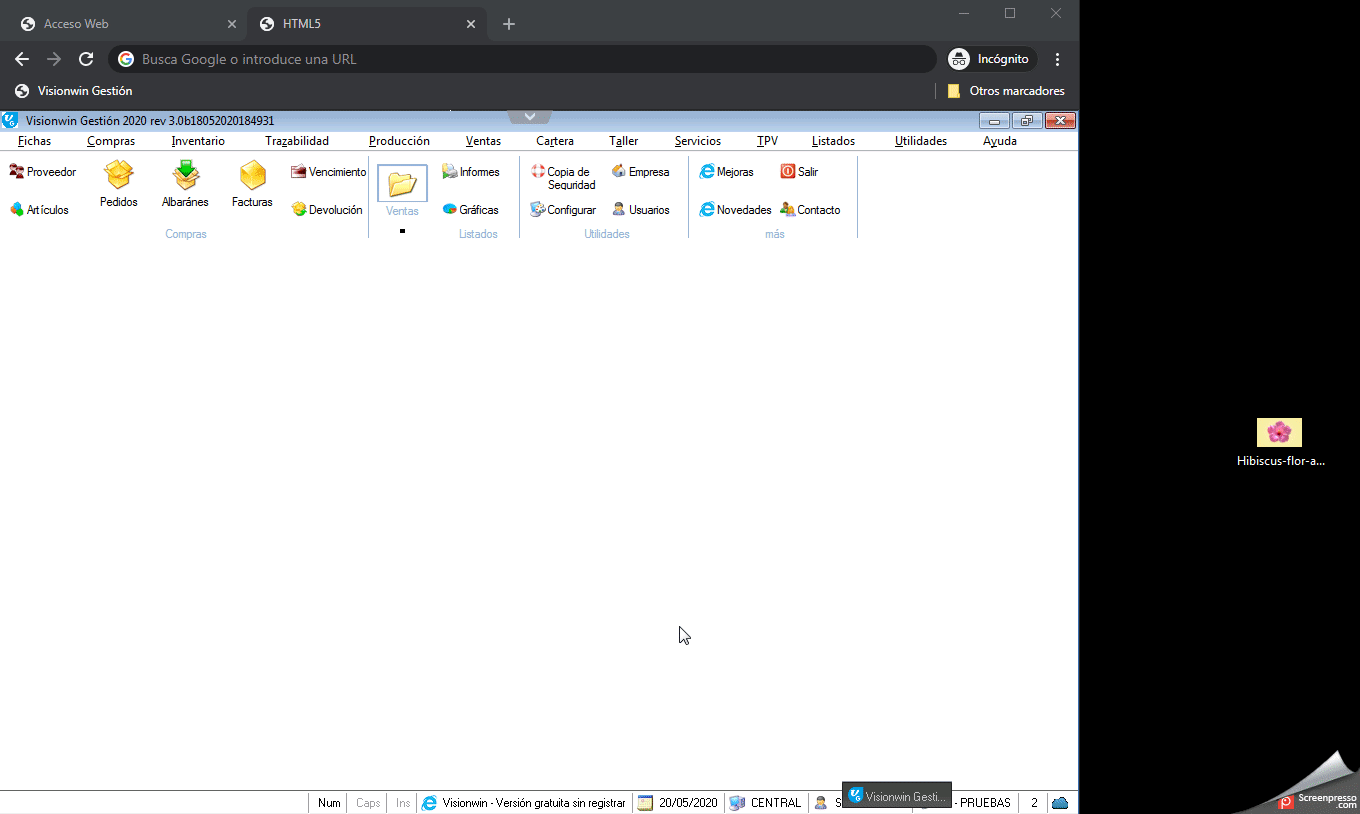Reload the browser page
The height and width of the screenshot is (814, 1360).
click(x=86, y=59)
